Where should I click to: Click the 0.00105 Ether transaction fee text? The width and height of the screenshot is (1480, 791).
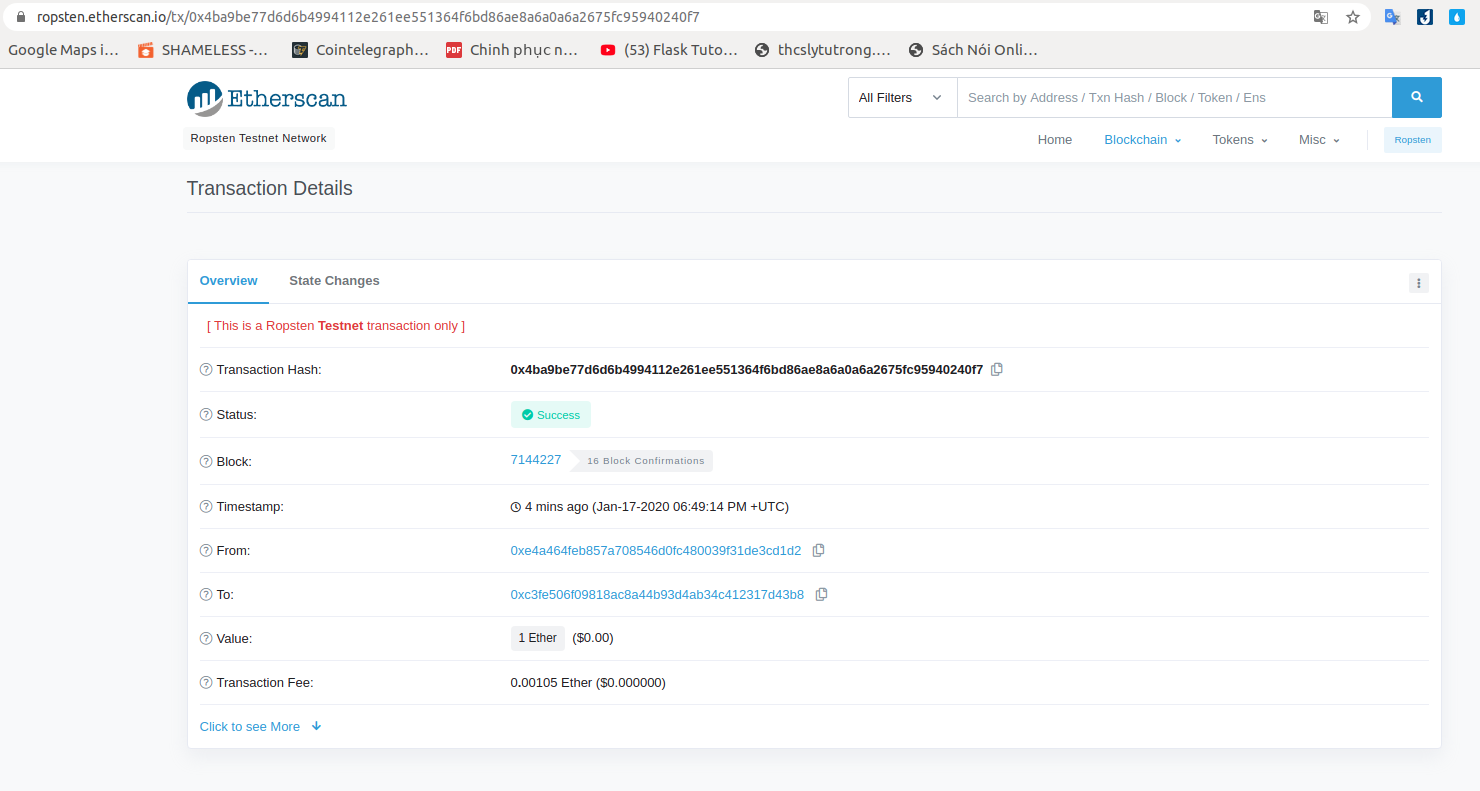588,683
